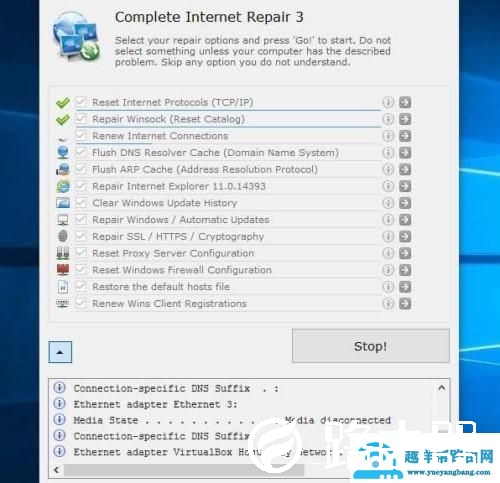Click the log scroll up arrow

442,388
